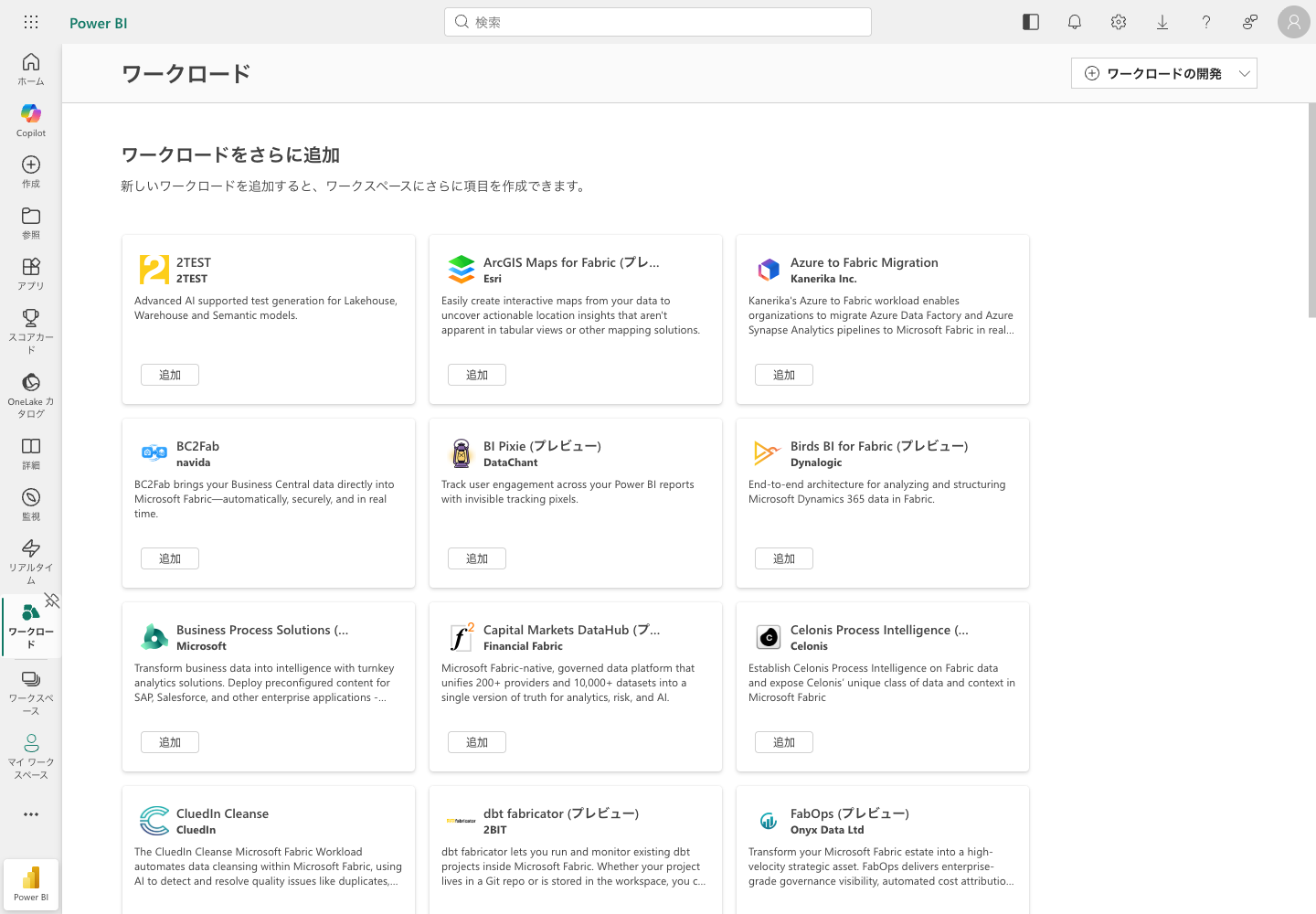
Task: Add Business Process Solutions with 追加
Action: coord(170,742)
